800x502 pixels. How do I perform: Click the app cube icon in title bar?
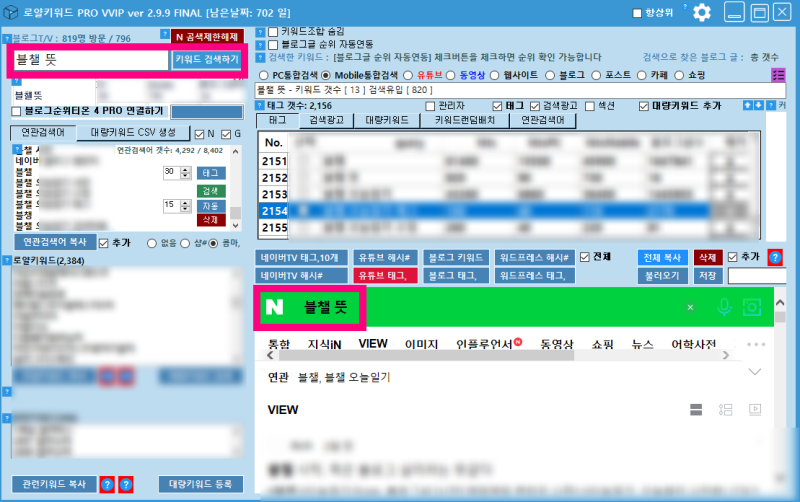[11, 12]
